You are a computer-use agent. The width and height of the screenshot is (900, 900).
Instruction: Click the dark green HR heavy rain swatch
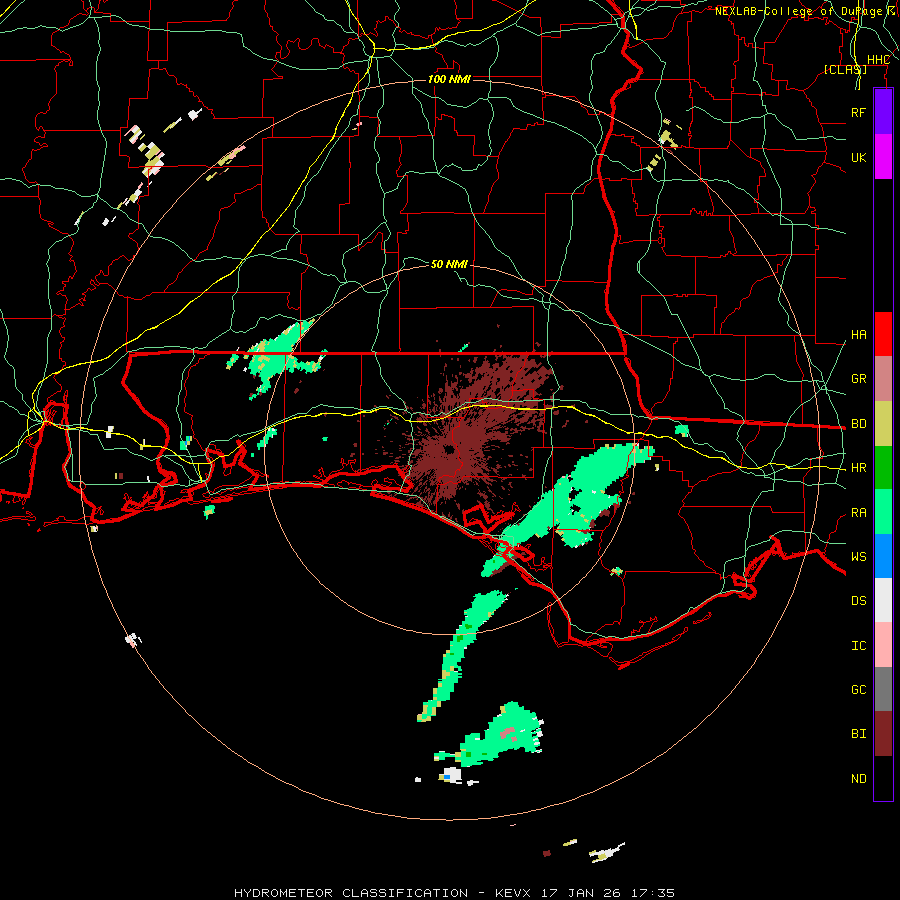883,468
